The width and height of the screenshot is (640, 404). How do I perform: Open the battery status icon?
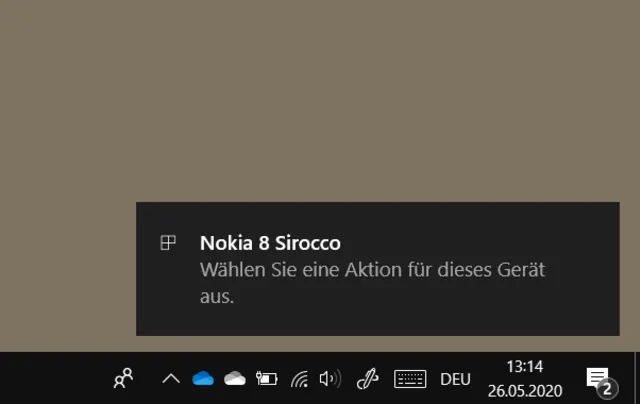pos(267,378)
